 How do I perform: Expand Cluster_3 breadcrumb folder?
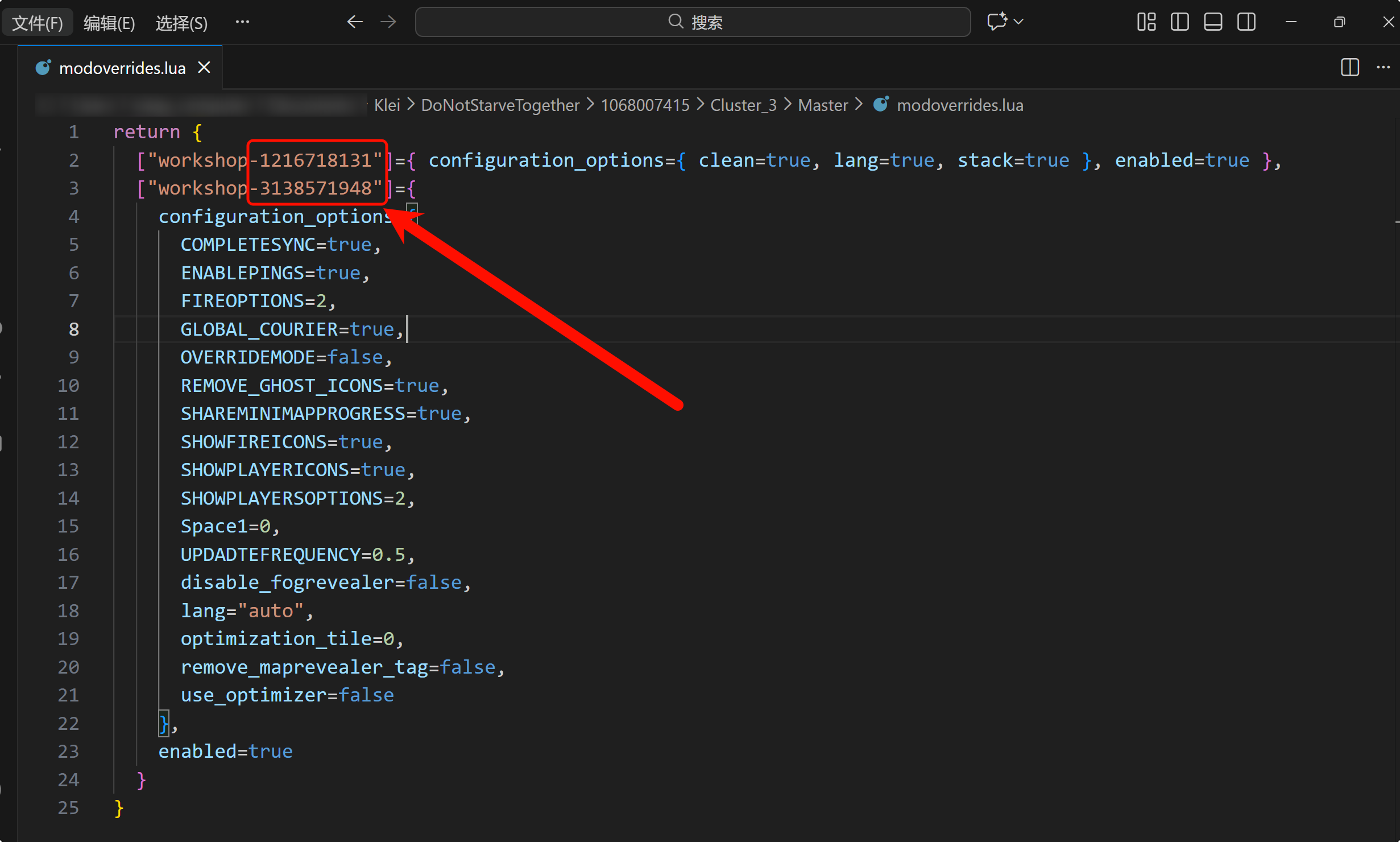tap(743, 105)
